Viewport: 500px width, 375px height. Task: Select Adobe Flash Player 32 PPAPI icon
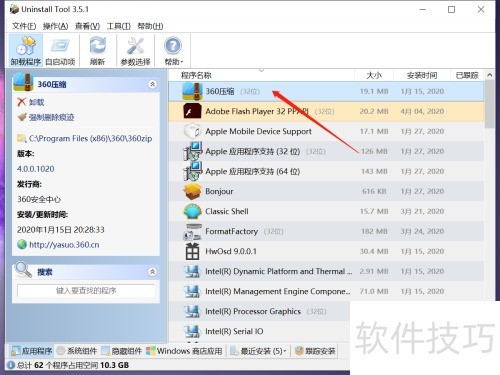click(192, 111)
